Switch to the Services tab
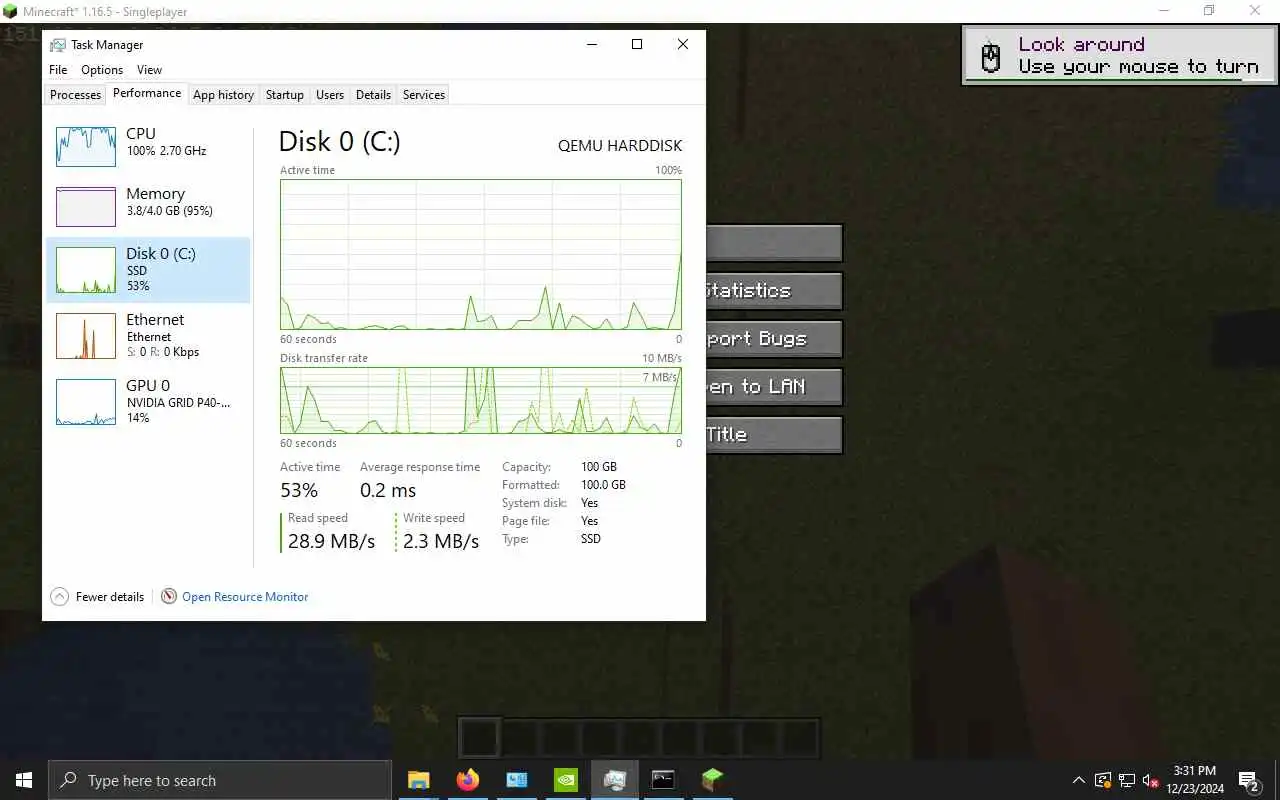This screenshot has height=800, width=1280. (424, 95)
